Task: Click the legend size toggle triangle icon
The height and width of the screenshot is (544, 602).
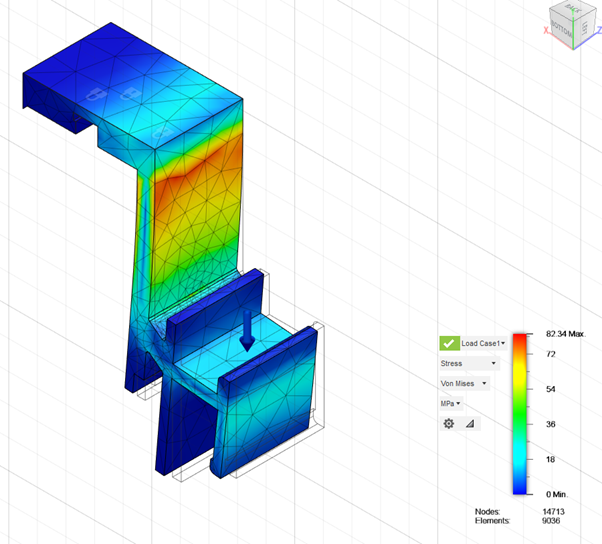Action: pos(470,424)
